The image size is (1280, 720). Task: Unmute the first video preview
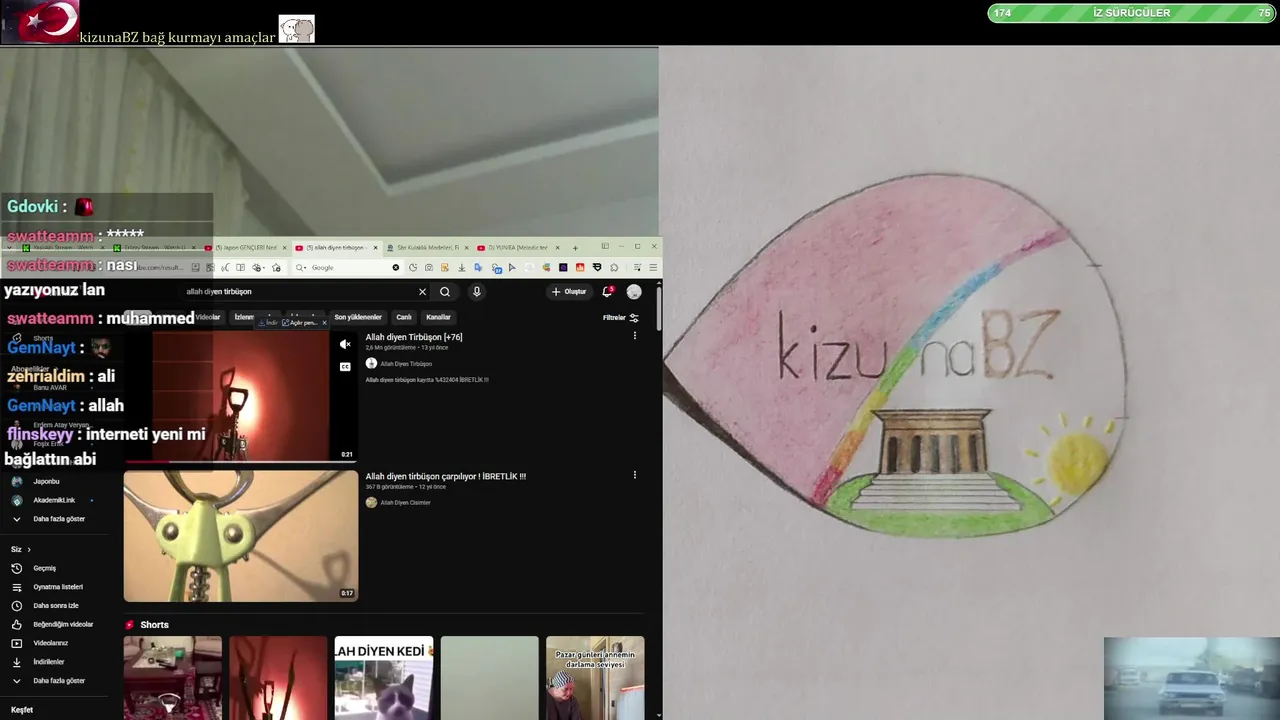coord(345,344)
